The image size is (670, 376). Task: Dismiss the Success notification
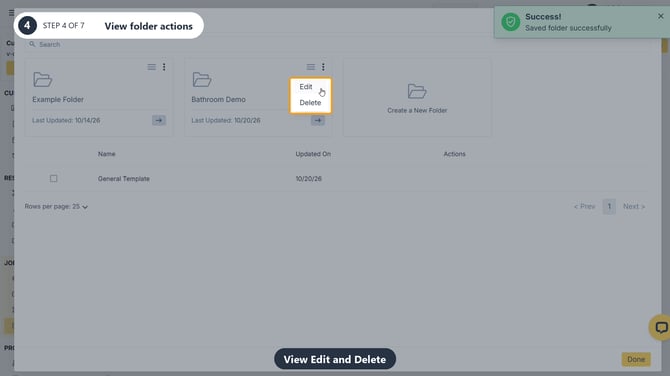[661, 16]
